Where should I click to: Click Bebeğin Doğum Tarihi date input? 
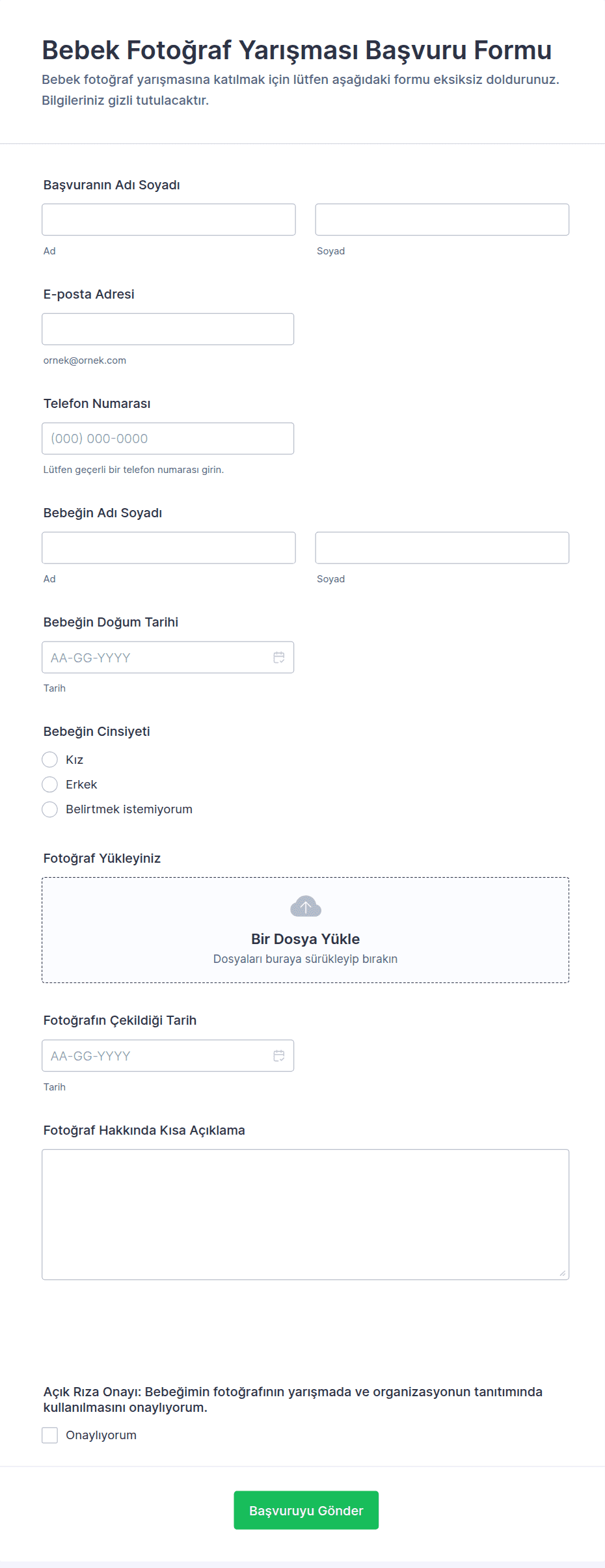156,658
